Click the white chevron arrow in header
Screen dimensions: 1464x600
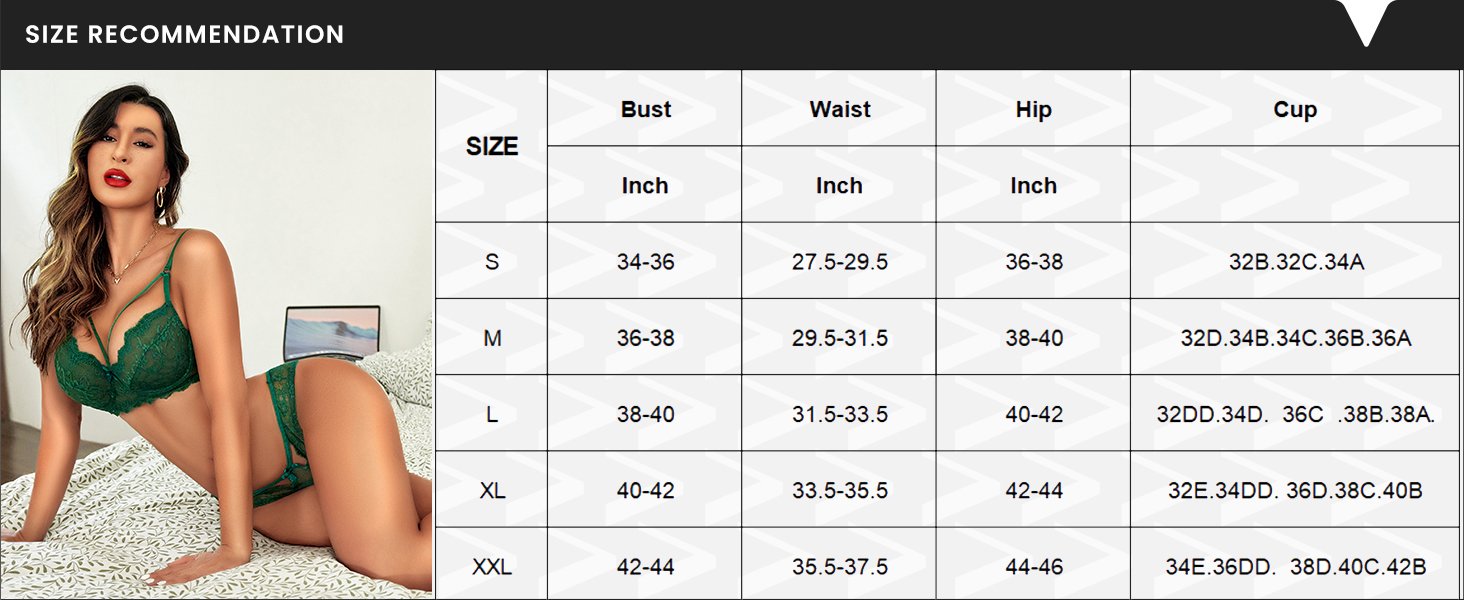pyautogui.click(x=1367, y=22)
